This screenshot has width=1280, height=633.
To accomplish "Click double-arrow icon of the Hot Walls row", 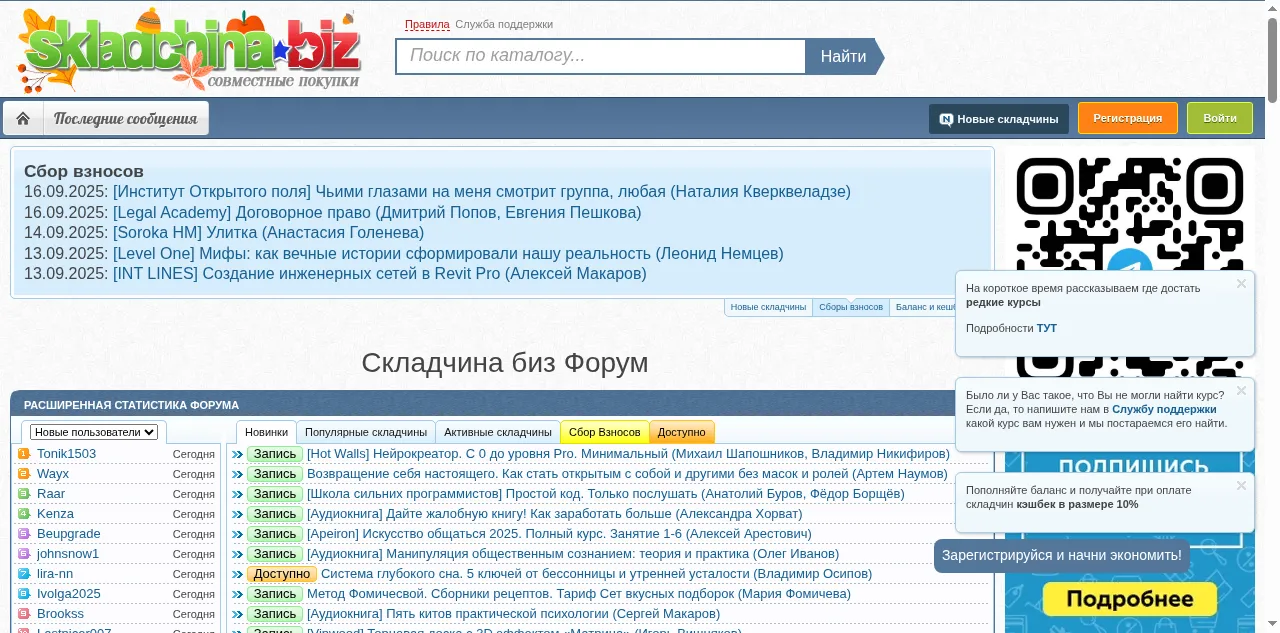I will (x=238, y=454).
